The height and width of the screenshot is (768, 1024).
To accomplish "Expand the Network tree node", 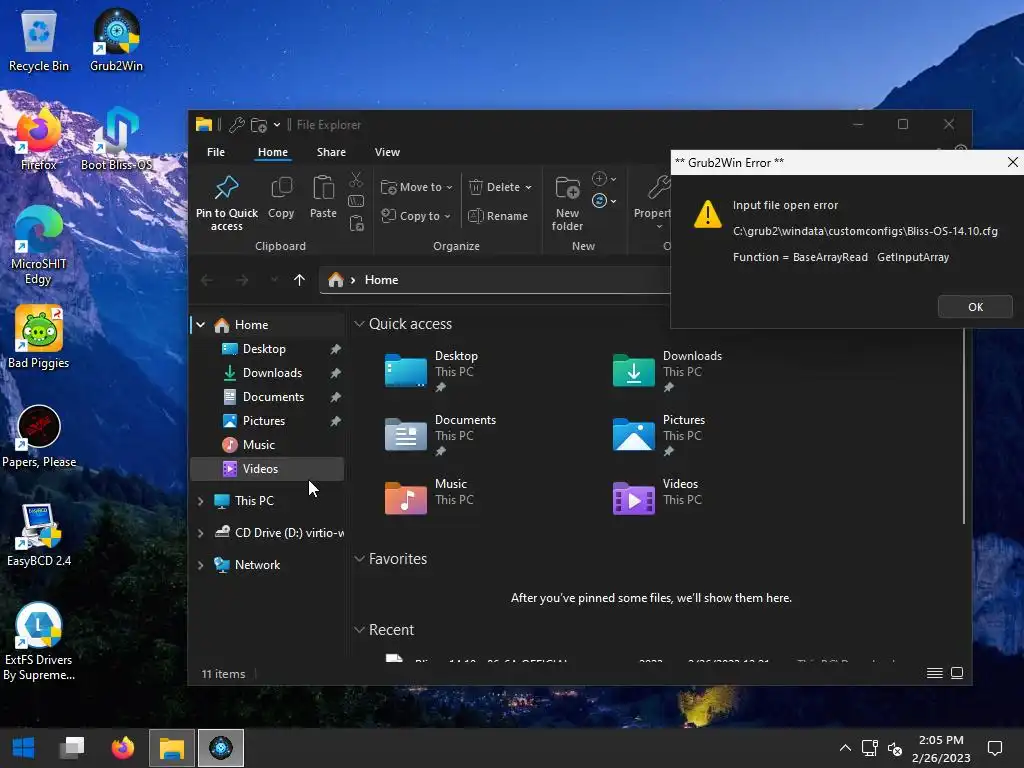I will pos(200,565).
